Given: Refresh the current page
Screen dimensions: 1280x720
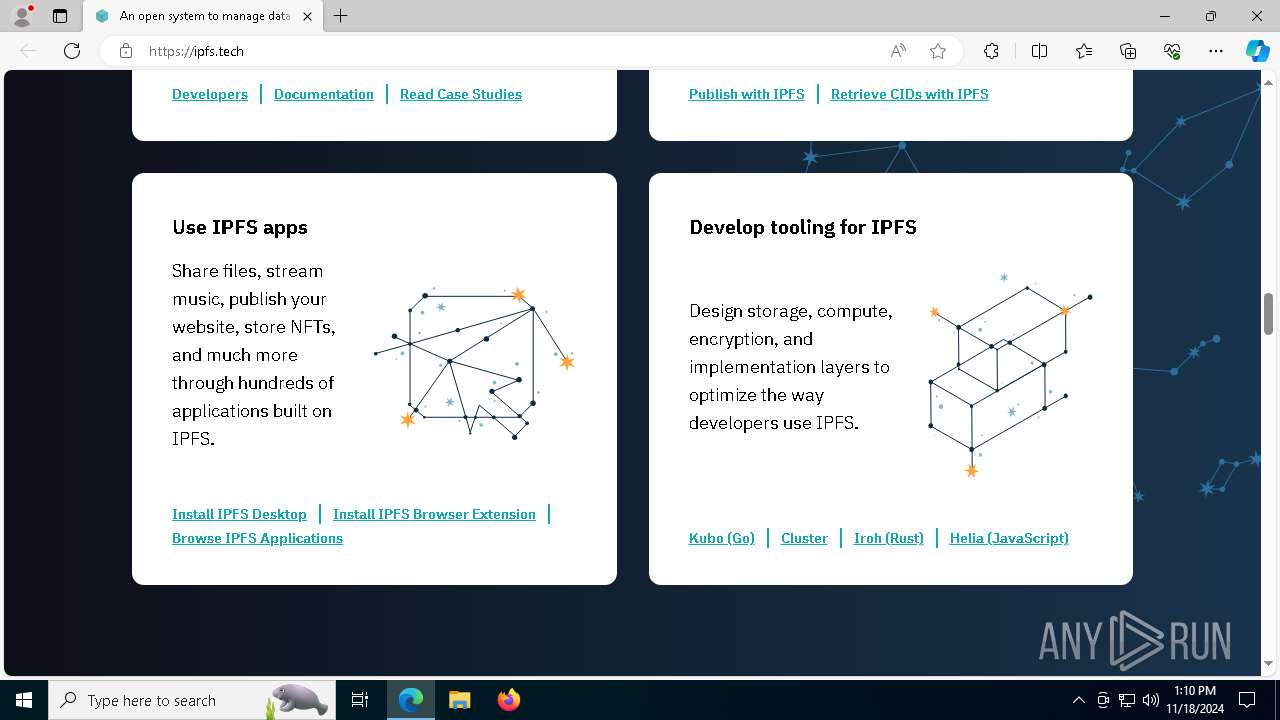Looking at the screenshot, I should pos(72,51).
